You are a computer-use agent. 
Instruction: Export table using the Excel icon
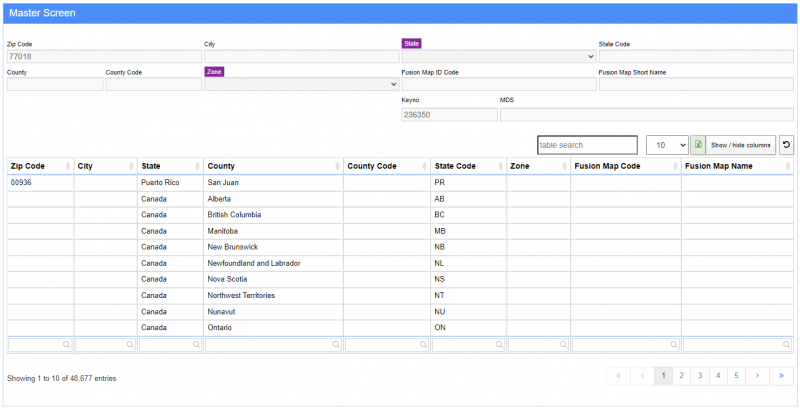click(699, 145)
